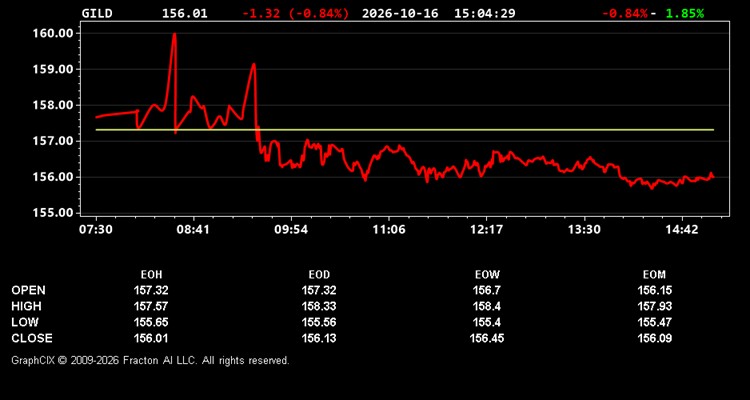Click EOM high value 157.93
Screen dimensions: 750x400
click(654, 306)
